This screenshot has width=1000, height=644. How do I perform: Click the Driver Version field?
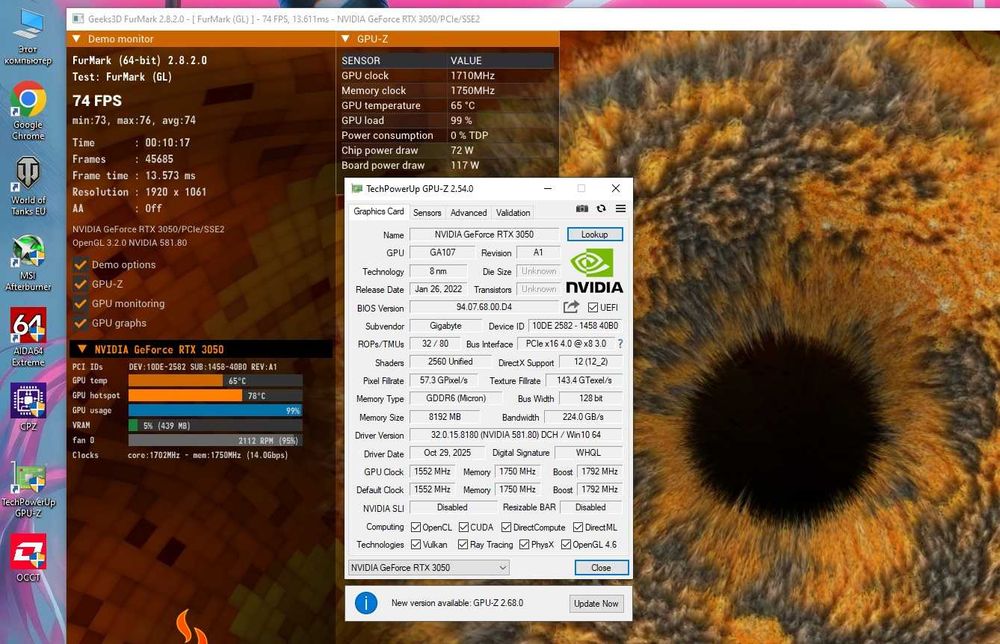coord(516,435)
